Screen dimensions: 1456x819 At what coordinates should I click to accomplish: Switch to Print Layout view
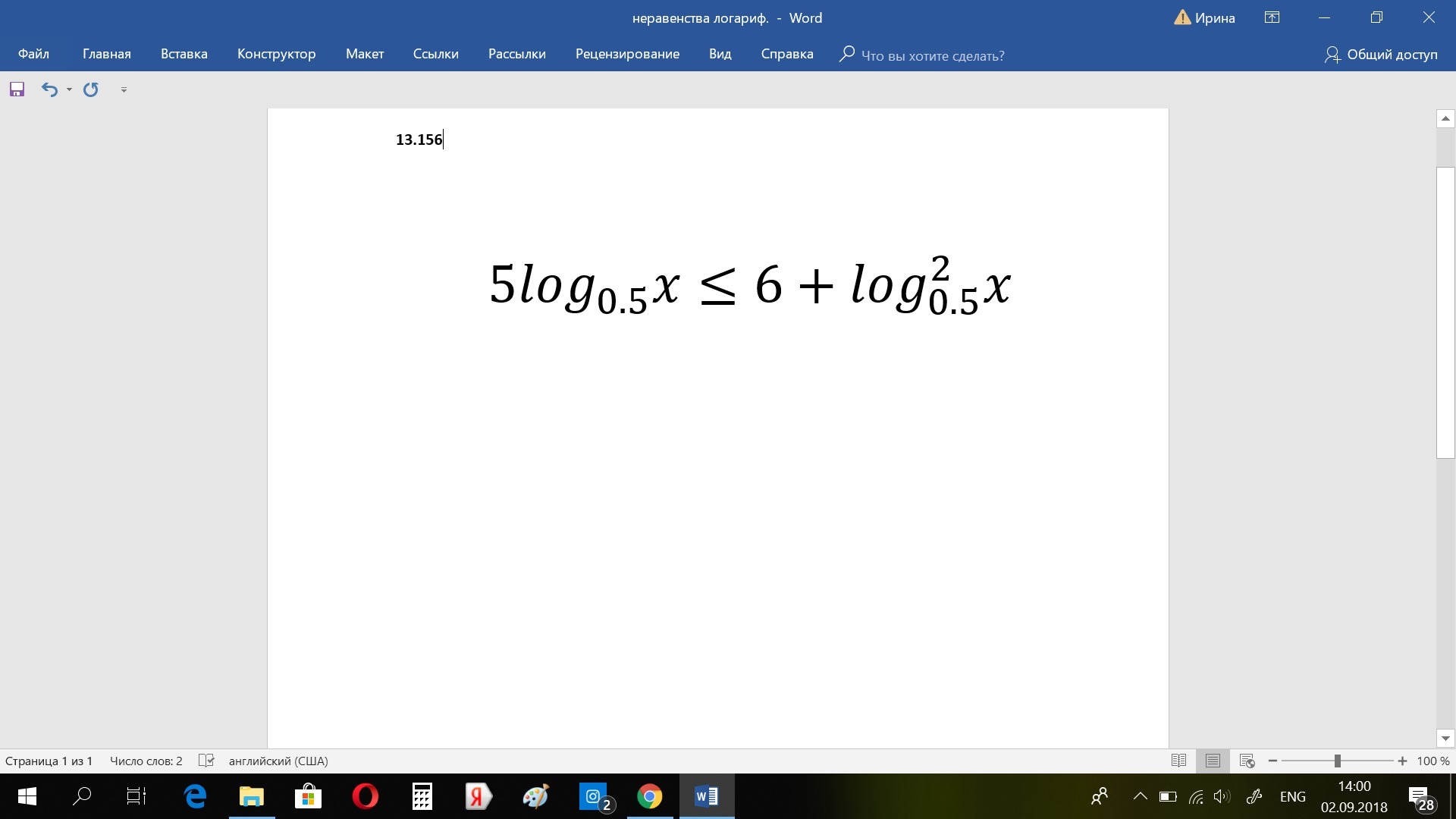coord(1213,761)
